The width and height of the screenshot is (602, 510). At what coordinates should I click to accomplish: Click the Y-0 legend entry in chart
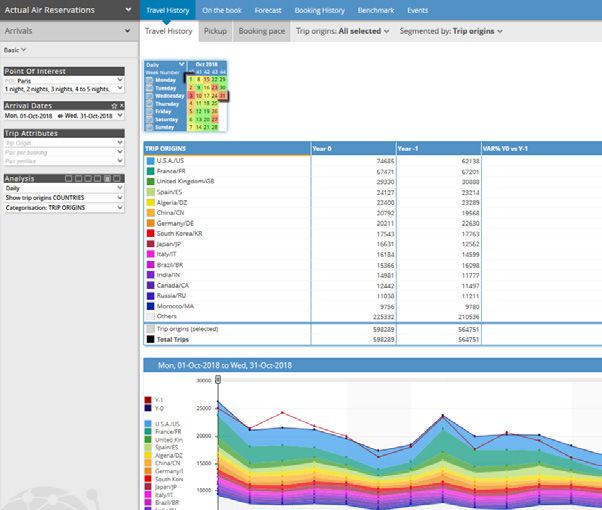click(154, 408)
